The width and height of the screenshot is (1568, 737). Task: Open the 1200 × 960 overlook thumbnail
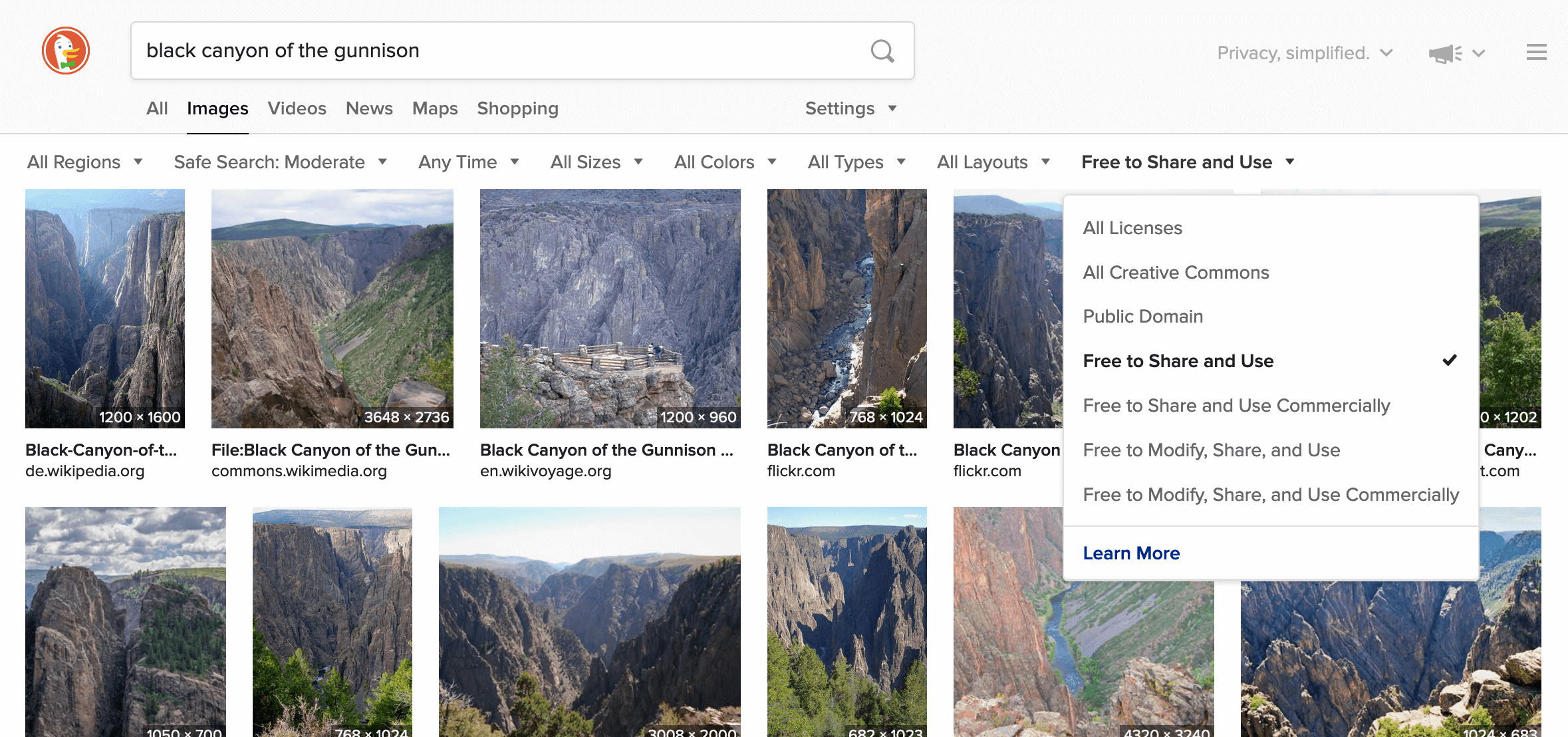point(610,309)
